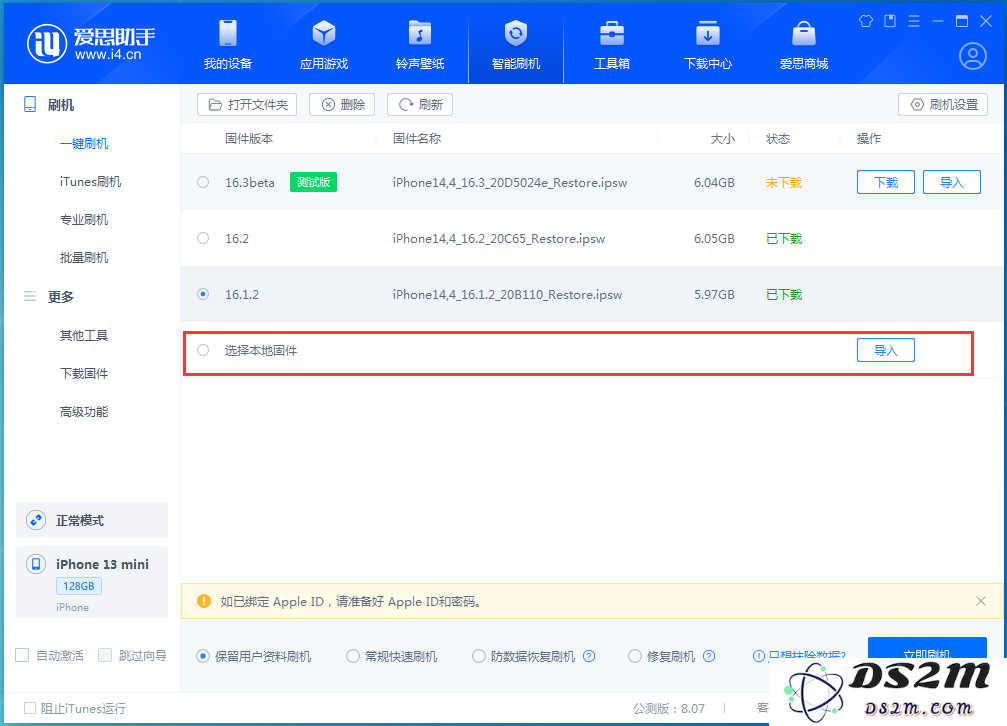The width and height of the screenshot is (1007, 726).
Task: Click the 固件版本 column header
Action: tap(249, 138)
